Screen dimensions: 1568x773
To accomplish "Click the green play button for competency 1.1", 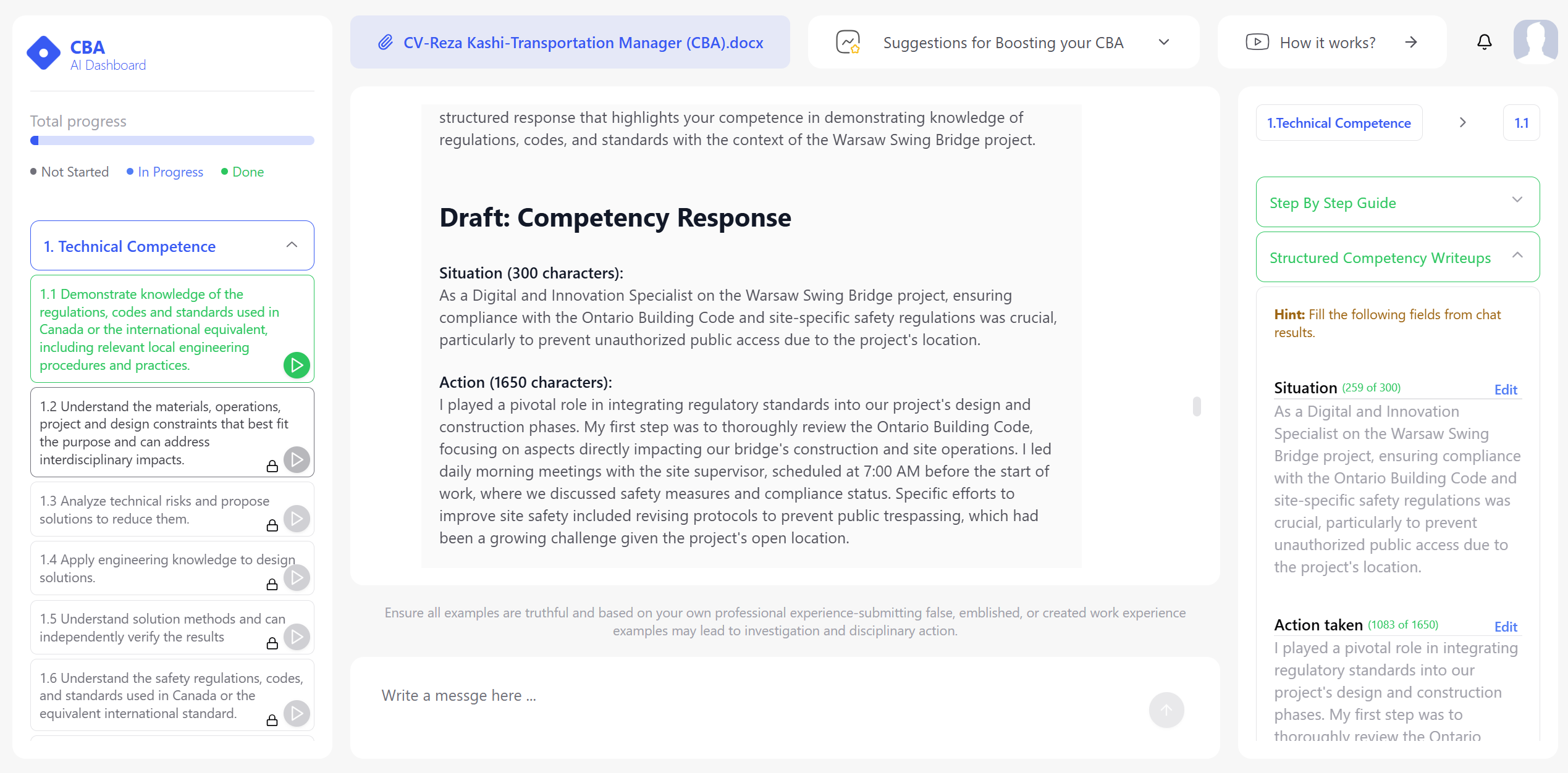I will click(x=297, y=366).
